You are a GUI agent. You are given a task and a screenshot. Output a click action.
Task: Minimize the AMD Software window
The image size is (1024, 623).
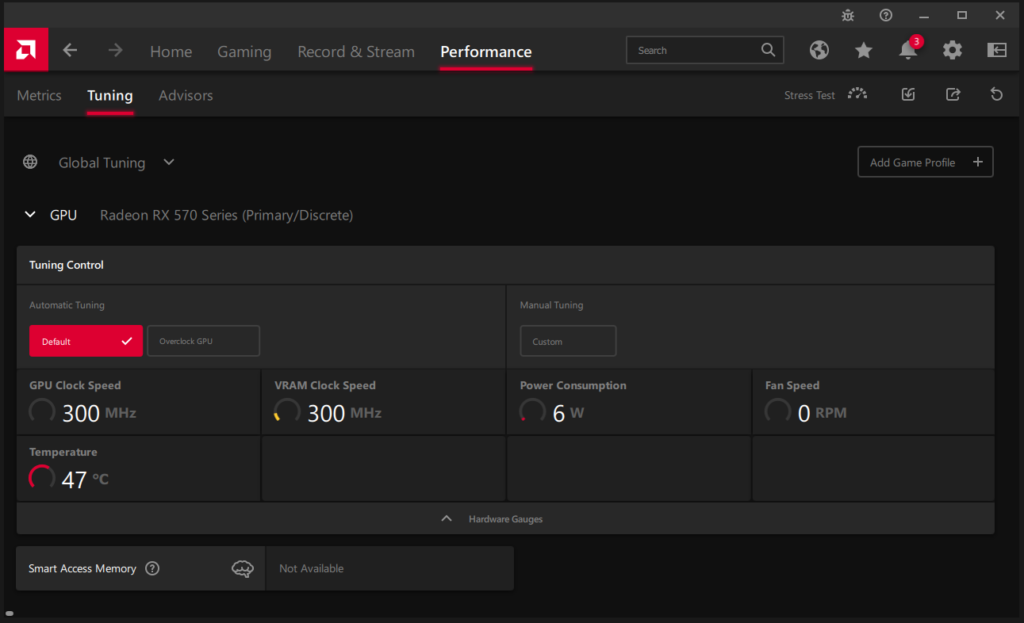[x=923, y=15]
